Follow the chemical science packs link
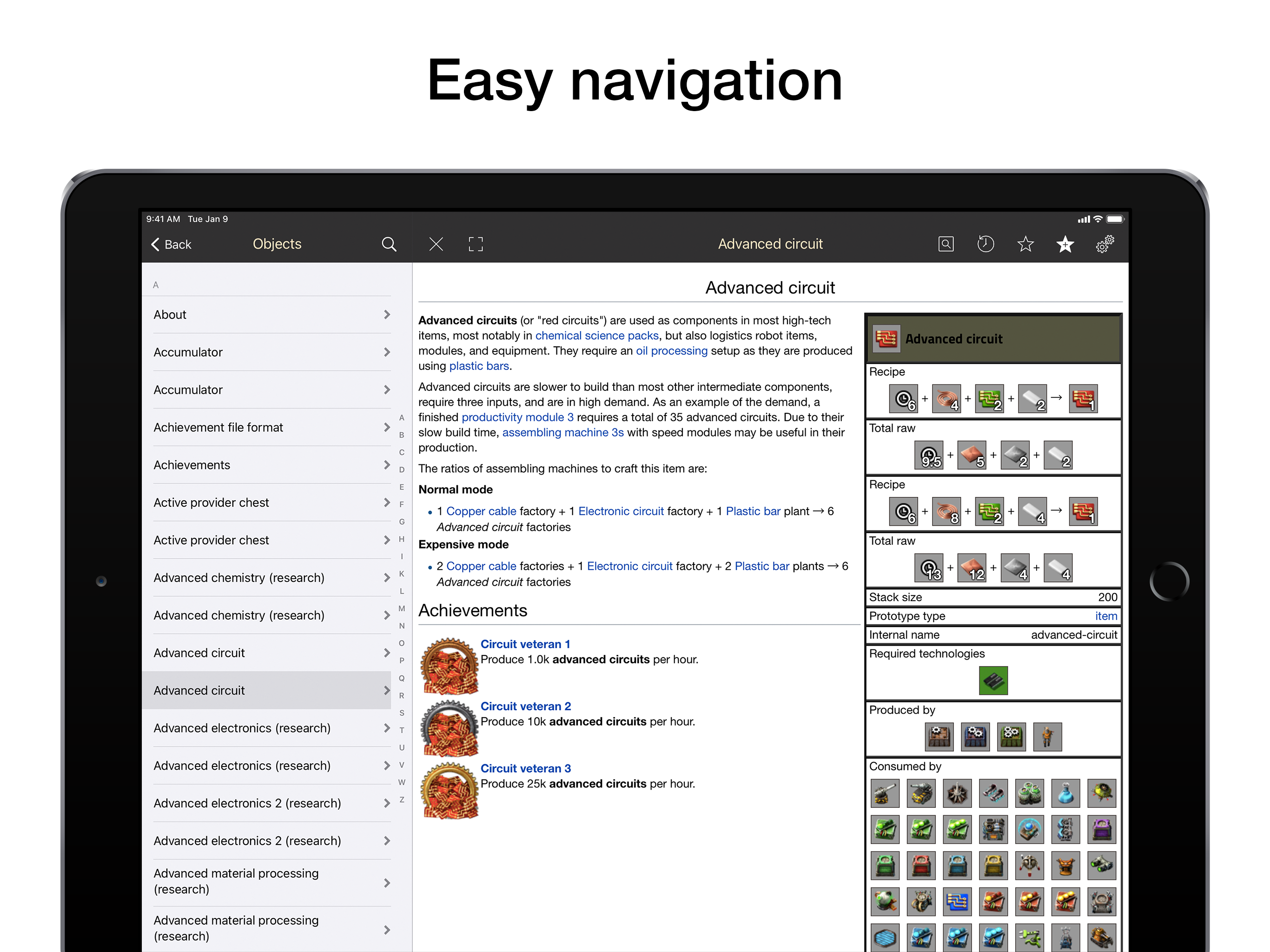Screen dimensions: 1270x952 point(596,335)
